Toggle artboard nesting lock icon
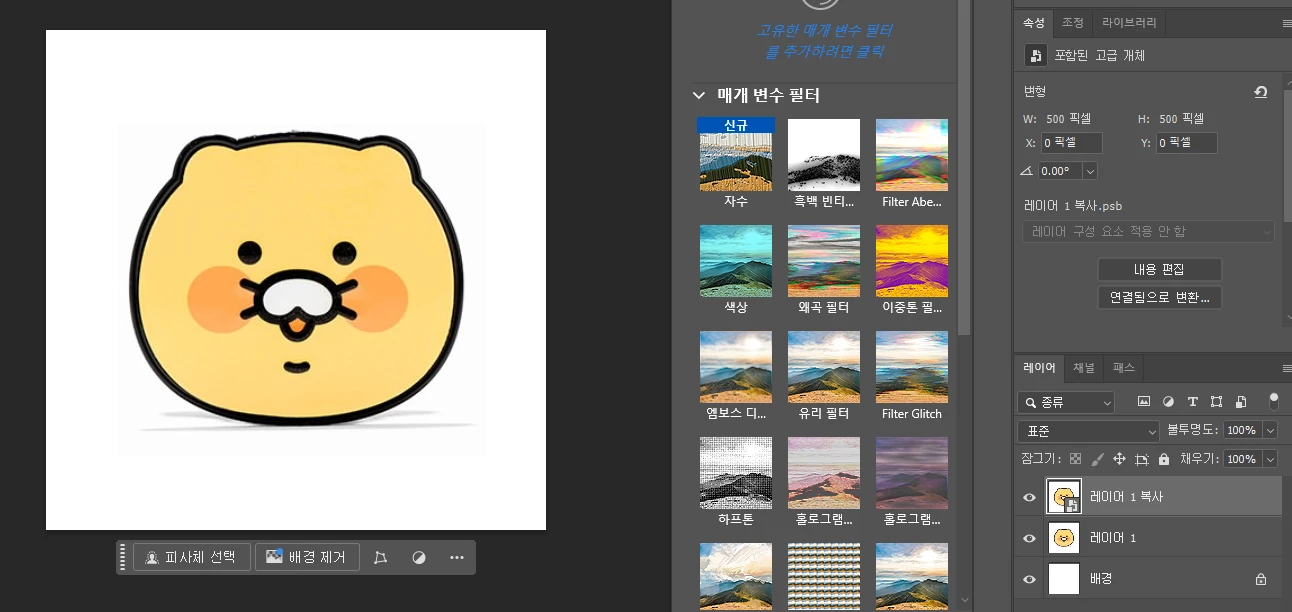This screenshot has width=1292, height=612. click(1142, 459)
